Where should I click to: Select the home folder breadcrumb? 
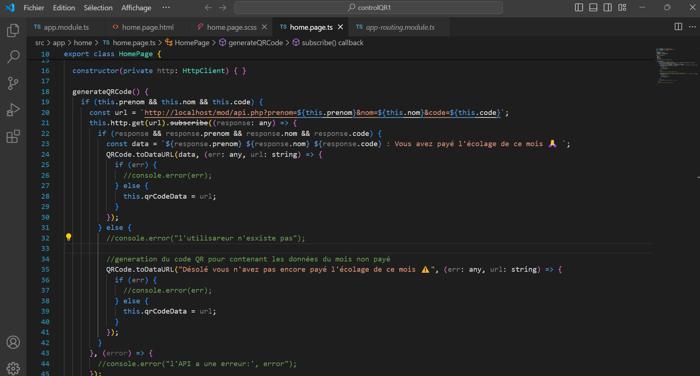83,43
